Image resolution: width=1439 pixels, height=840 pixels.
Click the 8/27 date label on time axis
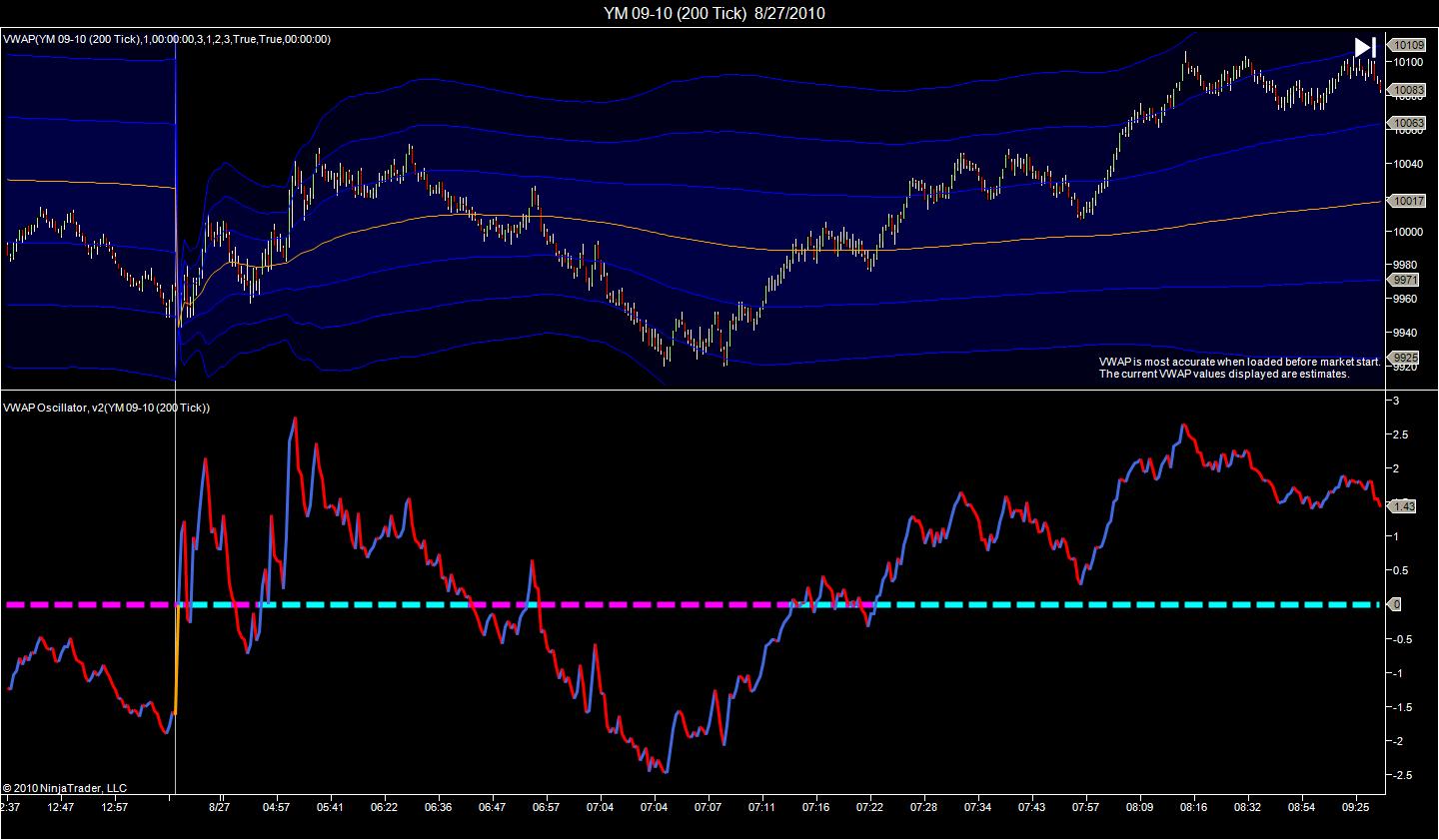click(220, 806)
